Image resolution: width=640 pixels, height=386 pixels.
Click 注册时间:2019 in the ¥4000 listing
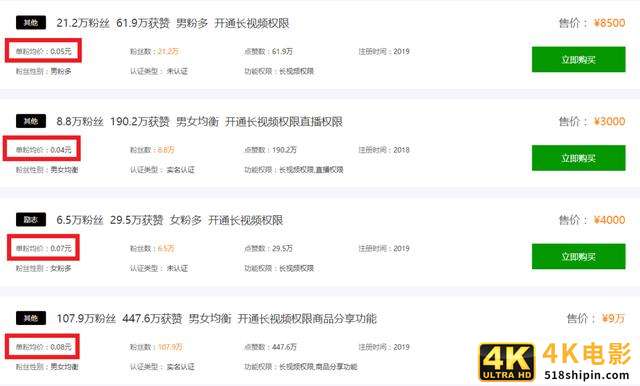(384, 248)
